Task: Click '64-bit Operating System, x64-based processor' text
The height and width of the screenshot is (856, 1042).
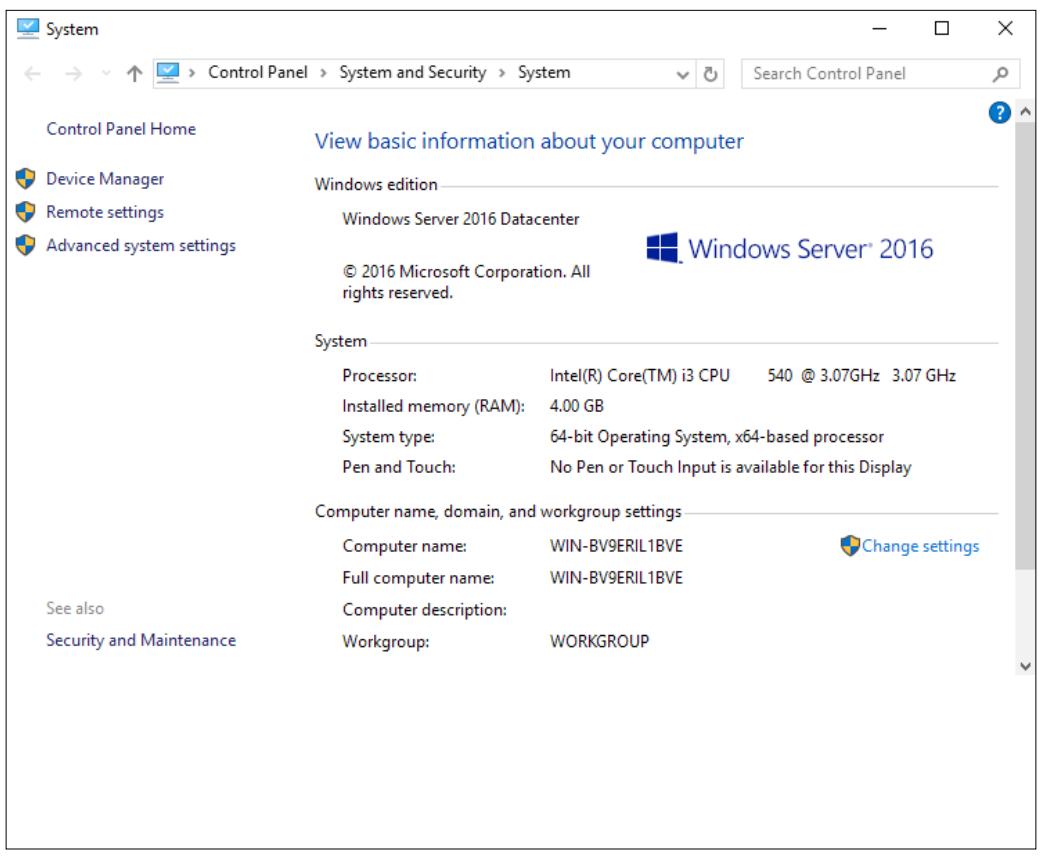Action: coord(716,437)
